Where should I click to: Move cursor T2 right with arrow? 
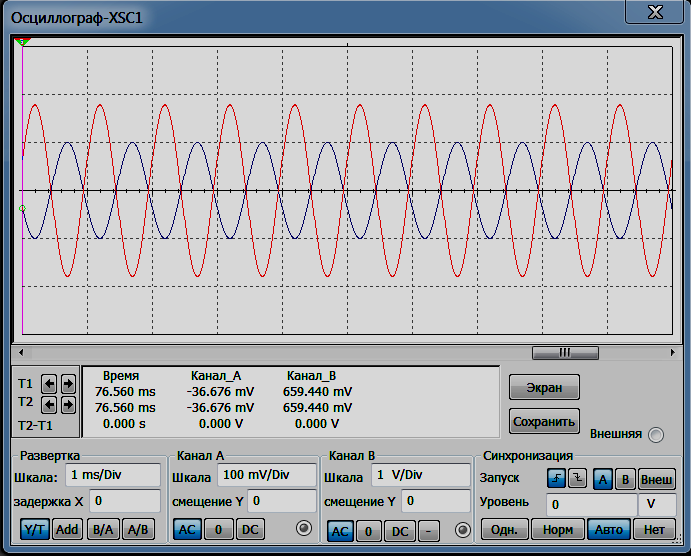click(68, 404)
